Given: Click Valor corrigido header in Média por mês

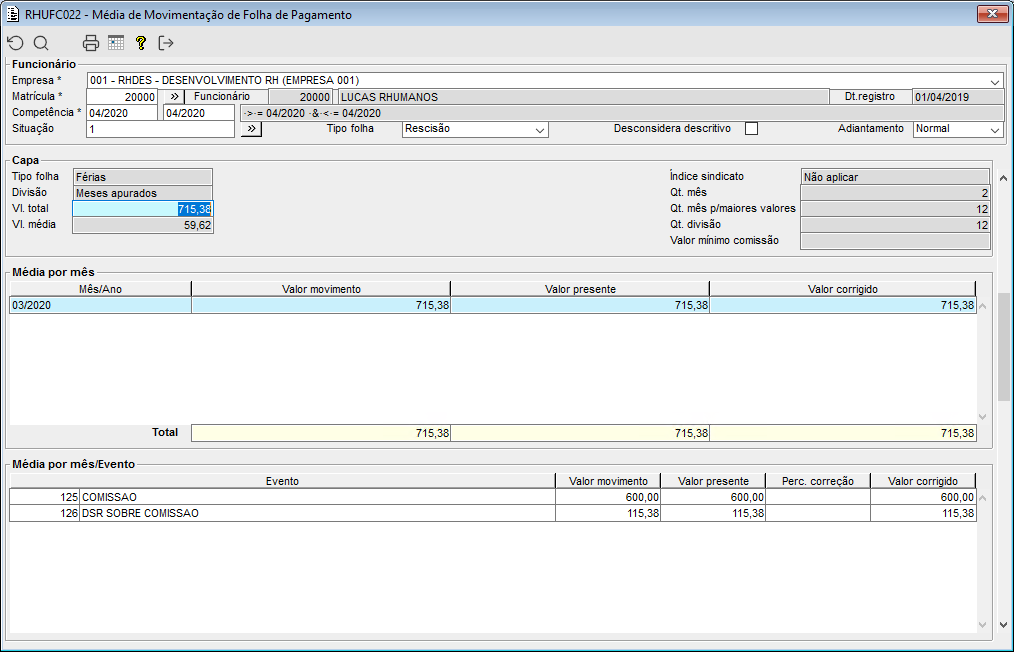Looking at the screenshot, I should pos(843,289).
